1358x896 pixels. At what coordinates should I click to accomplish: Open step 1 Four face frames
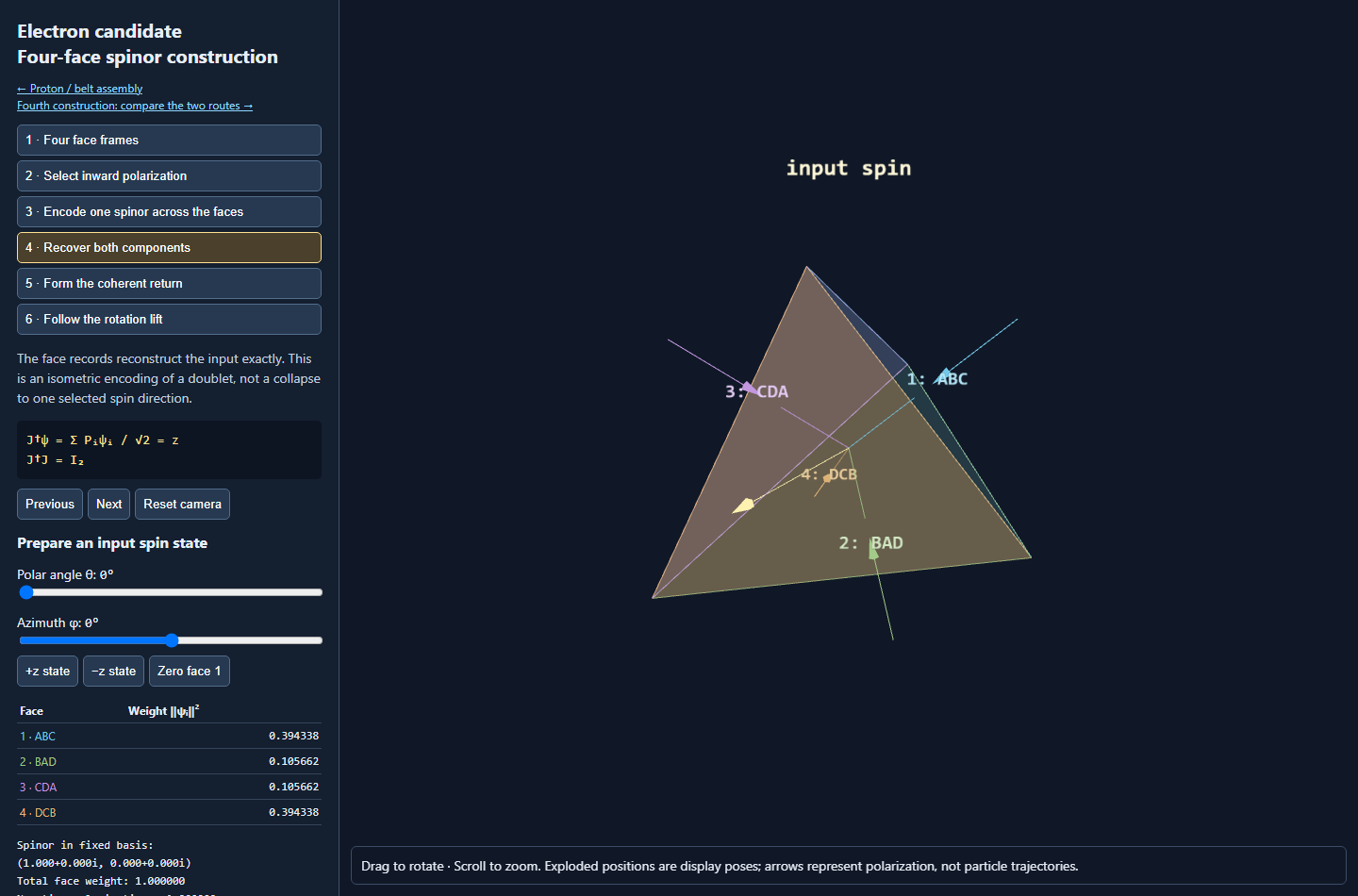coord(169,140)
